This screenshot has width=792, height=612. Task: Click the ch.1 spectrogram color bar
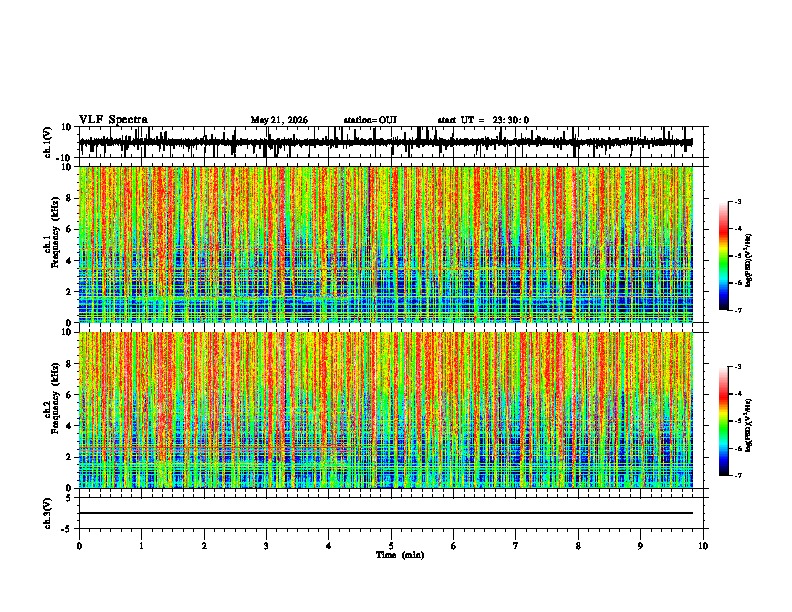[723, 256]
